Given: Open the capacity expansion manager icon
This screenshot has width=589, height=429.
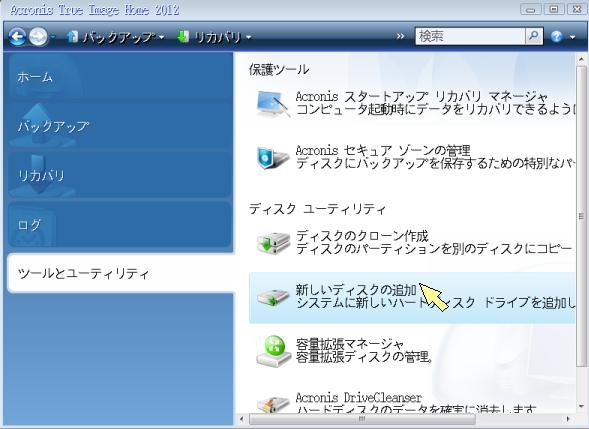Looking at the screenshot, I should coord(273,351).
